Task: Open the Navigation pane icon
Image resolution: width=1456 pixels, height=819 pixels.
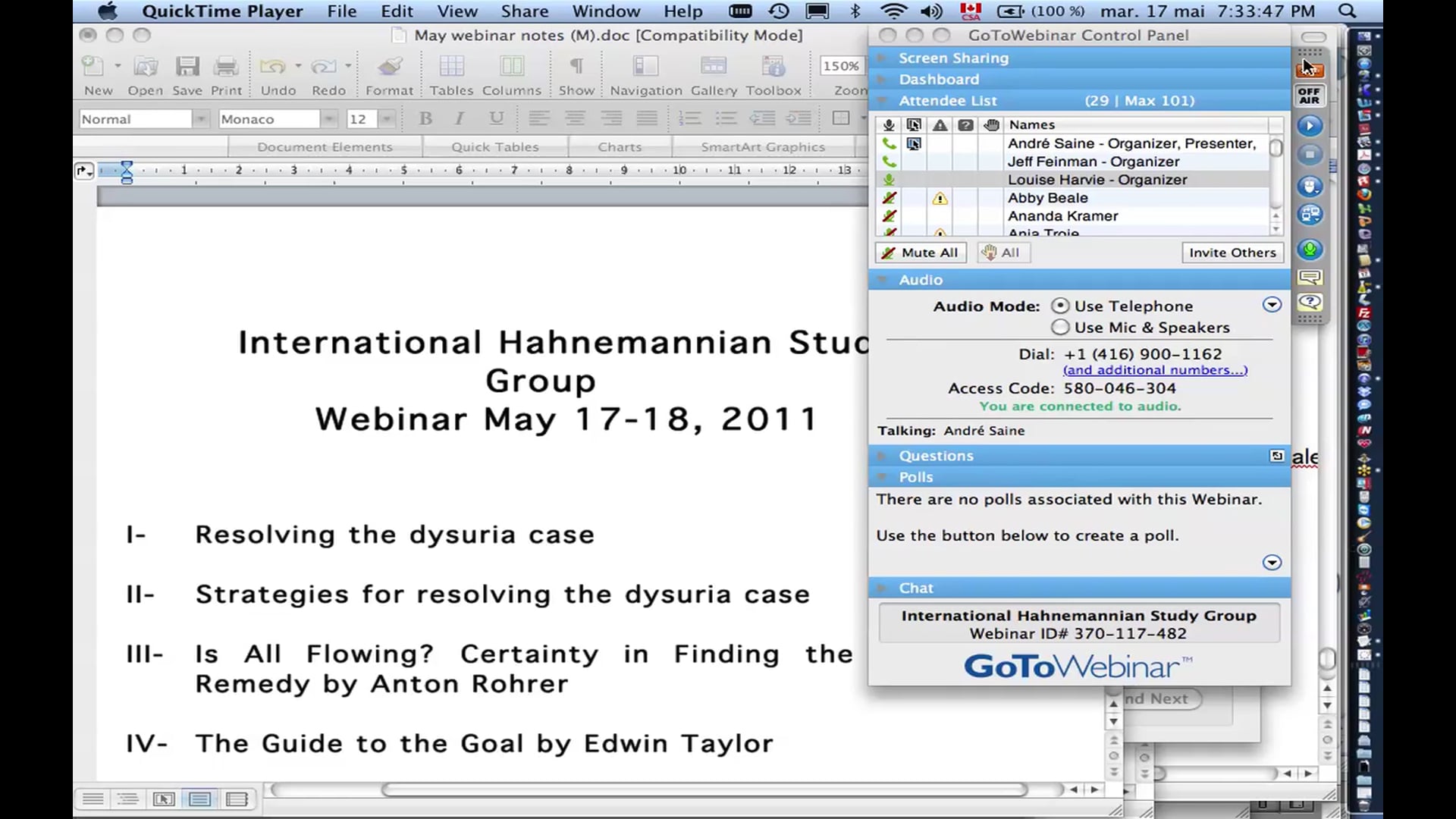Action: 644,74
